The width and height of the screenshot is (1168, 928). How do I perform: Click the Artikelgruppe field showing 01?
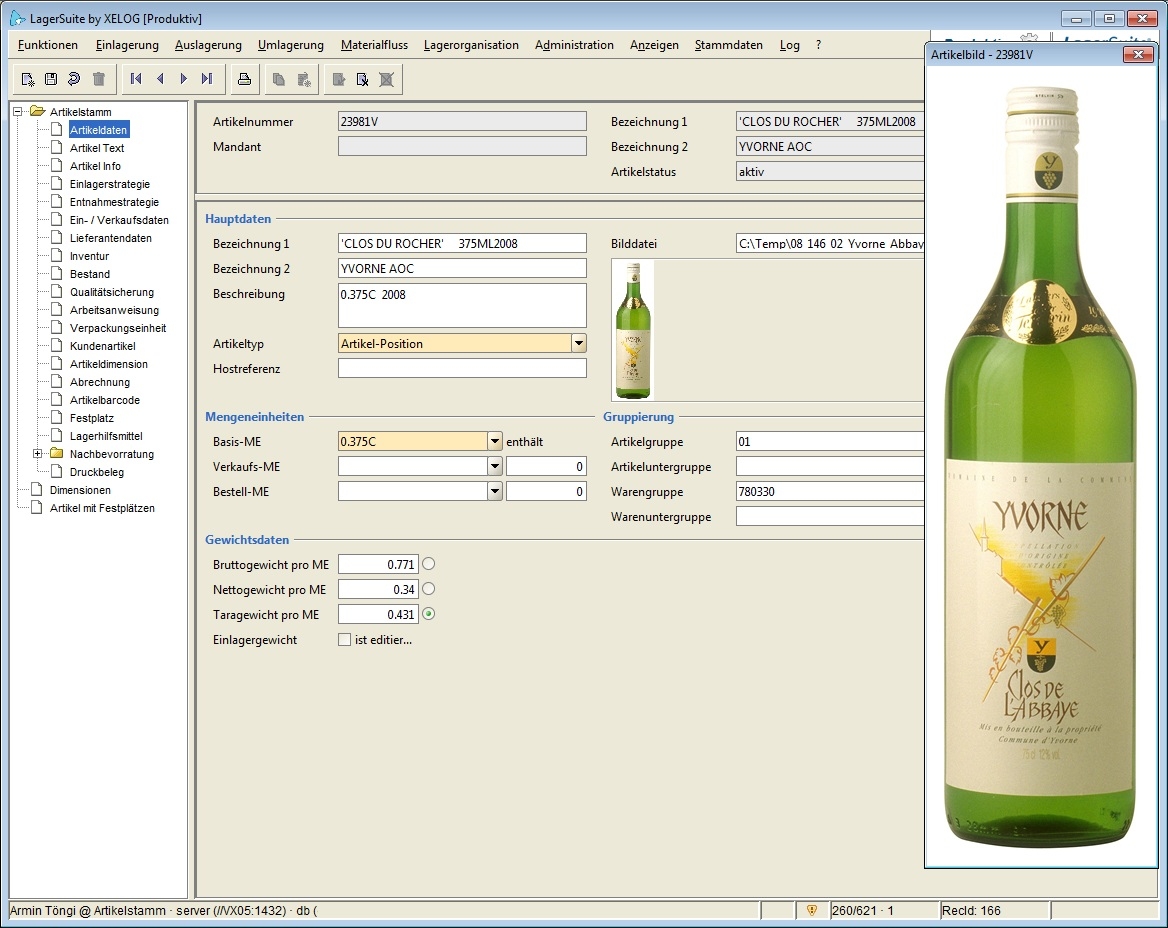click(830, 442)
